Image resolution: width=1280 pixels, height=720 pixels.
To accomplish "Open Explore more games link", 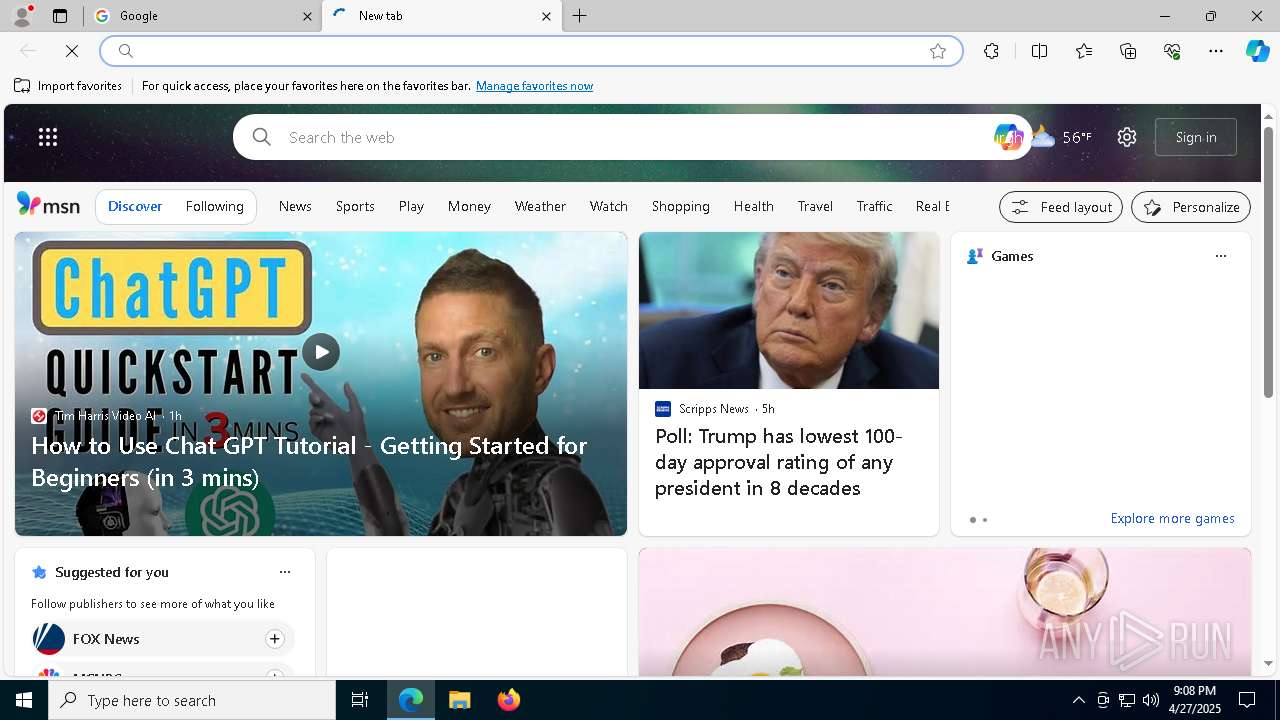I will [x=1172, y=518].
